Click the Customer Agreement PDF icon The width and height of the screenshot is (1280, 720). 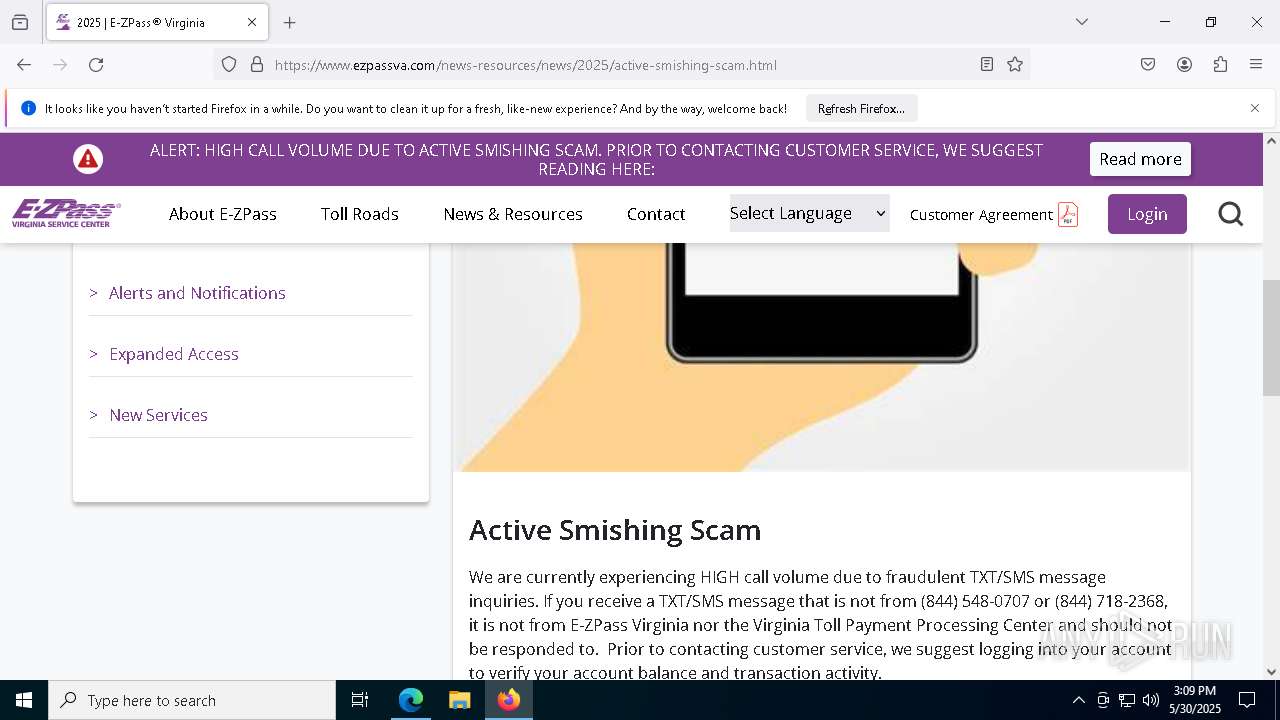1068,214
